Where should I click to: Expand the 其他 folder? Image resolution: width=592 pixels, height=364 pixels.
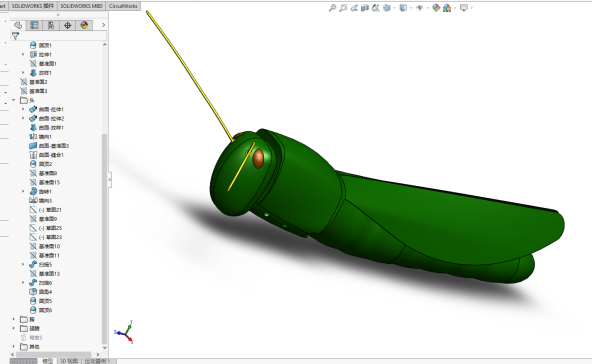pyautogui.click(x=14, y=347)
